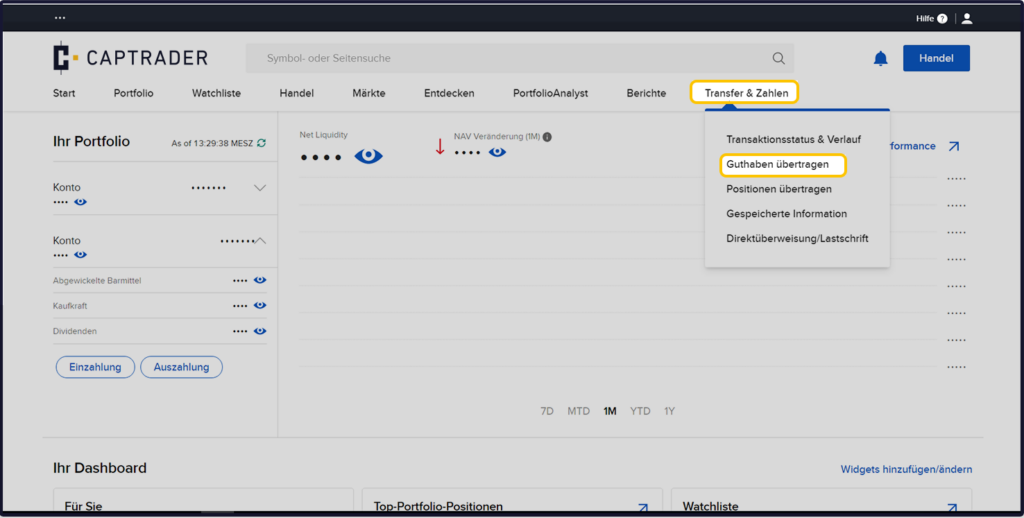Go to Start tab
Screen dimensions: 1024x518
(64, 93)
